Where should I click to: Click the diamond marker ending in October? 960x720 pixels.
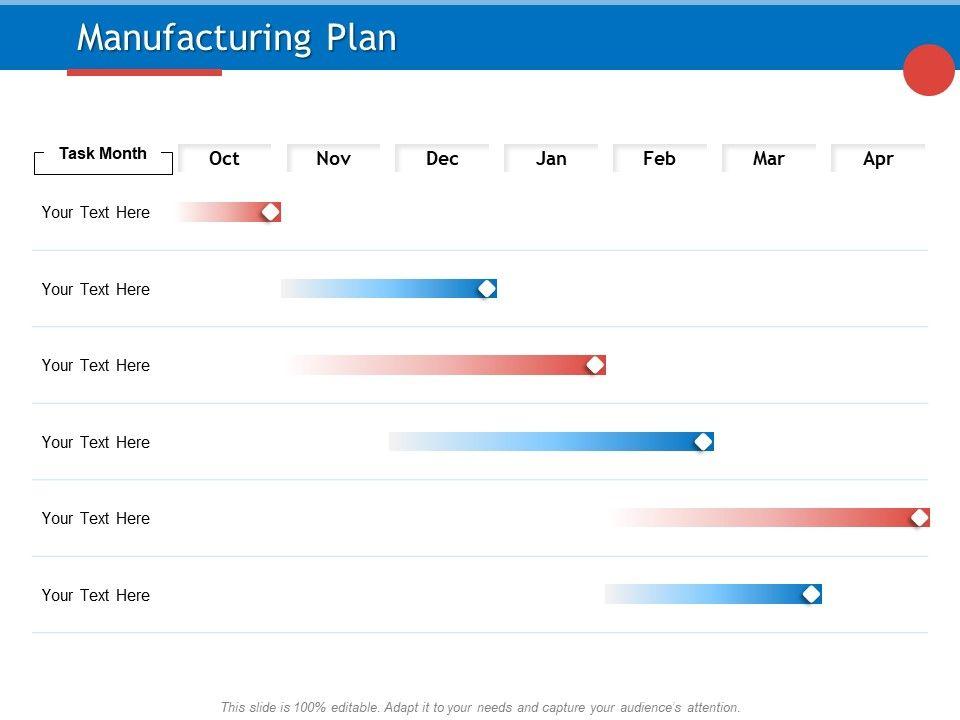pos(270,212)
